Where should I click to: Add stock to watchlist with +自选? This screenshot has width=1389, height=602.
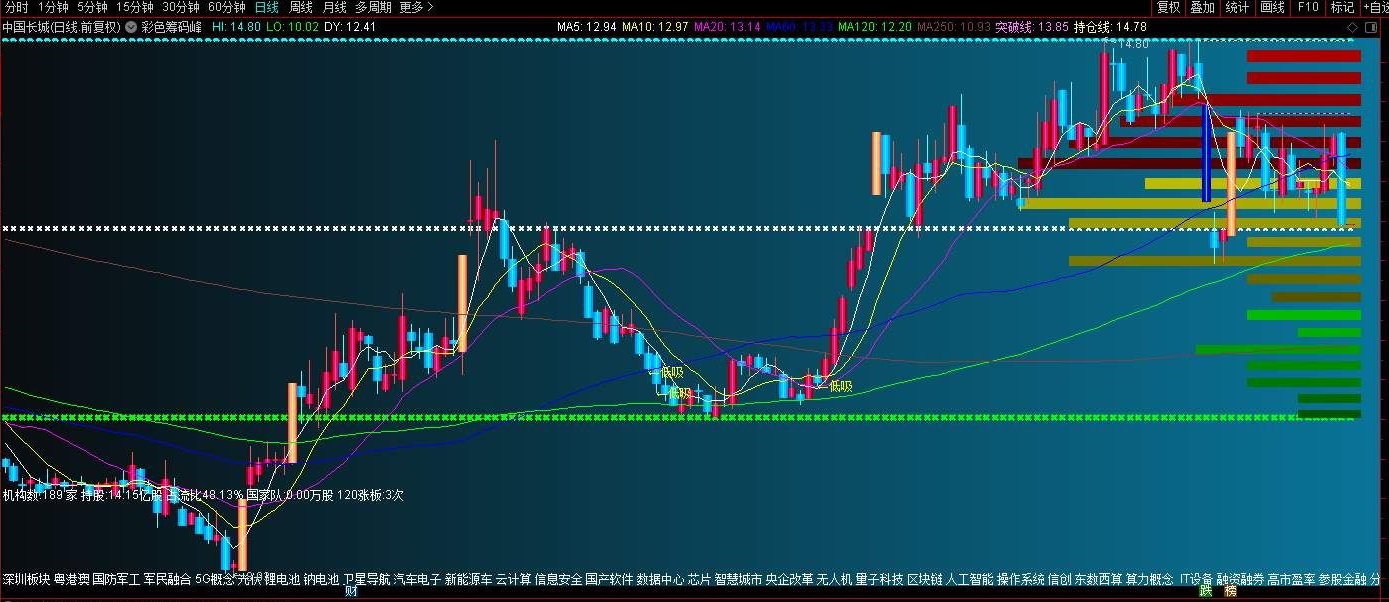click(x=1375, y=7)
